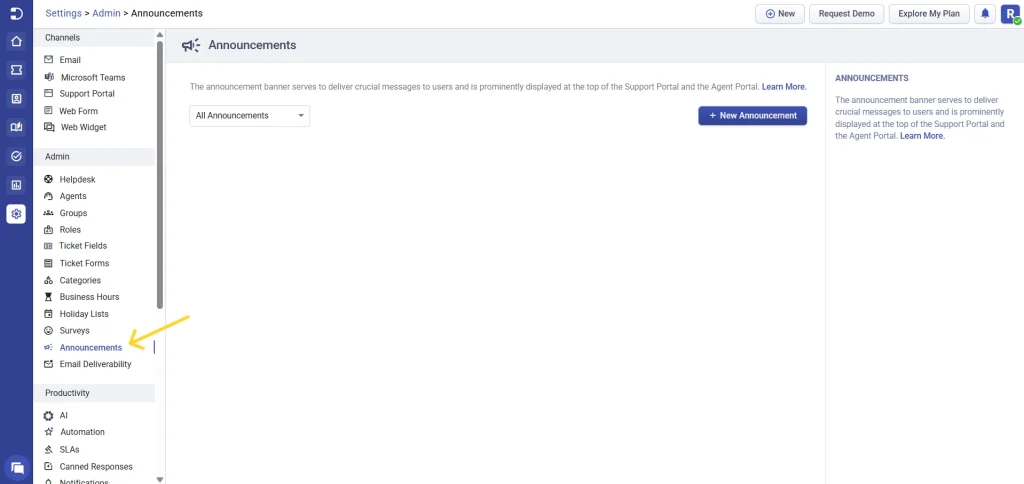Open the Home icon in left rail

click(x=16, y=42)
